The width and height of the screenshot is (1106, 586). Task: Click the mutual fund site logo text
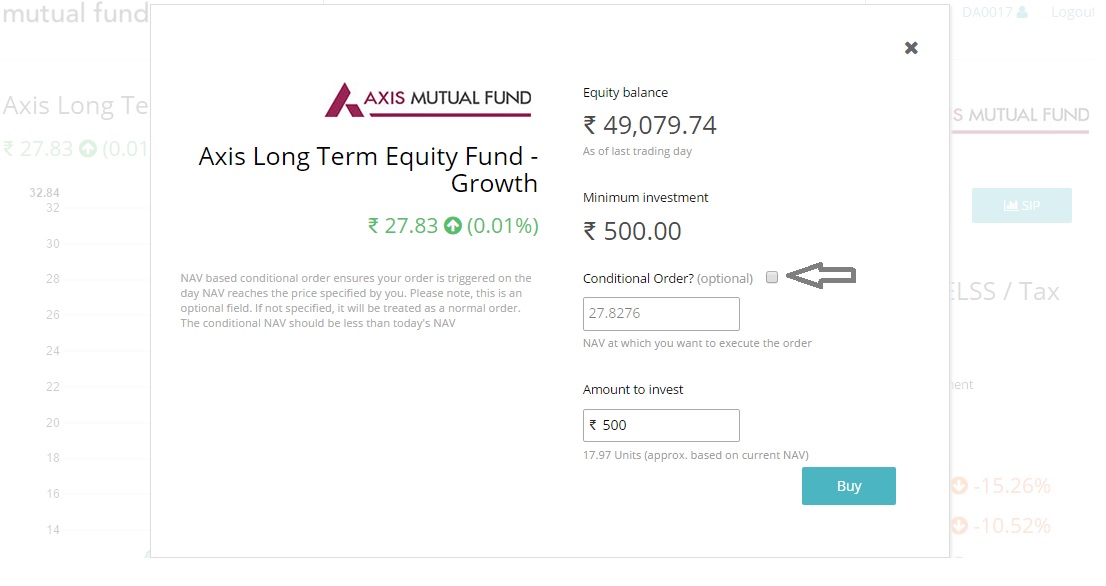[75, 13]
